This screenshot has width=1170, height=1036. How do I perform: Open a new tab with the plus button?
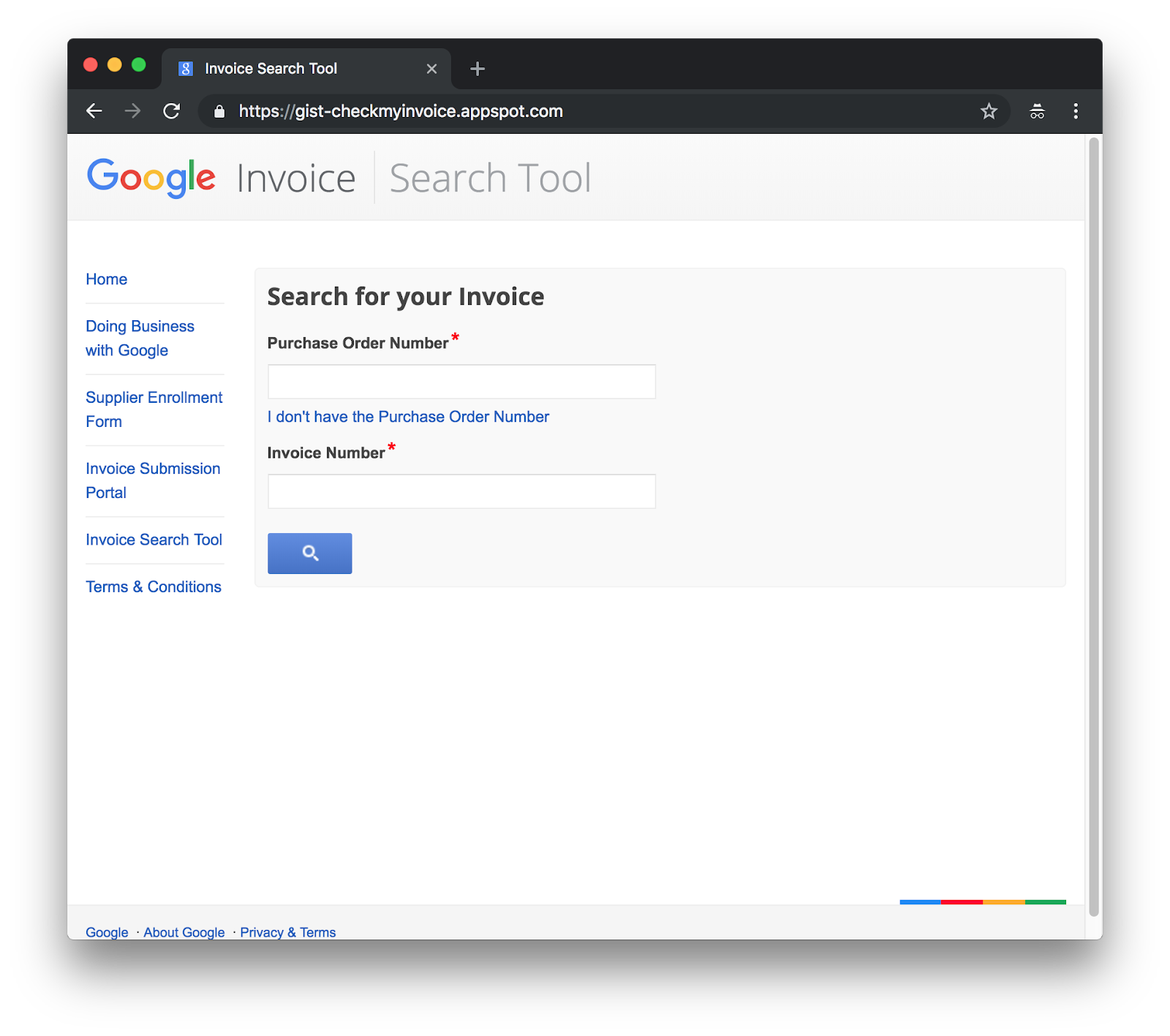(x=478, y=69)
